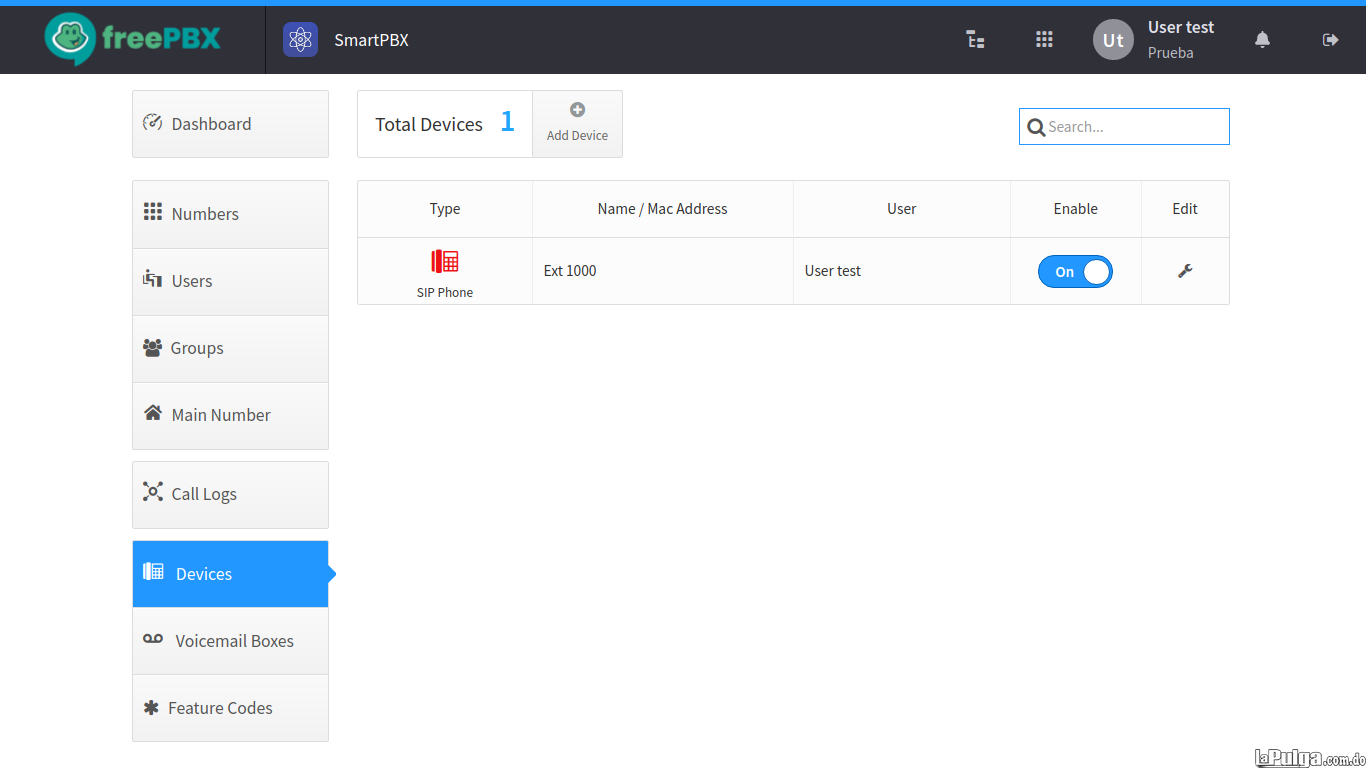Open the Dashboard menu item

(x=230, y=124)
